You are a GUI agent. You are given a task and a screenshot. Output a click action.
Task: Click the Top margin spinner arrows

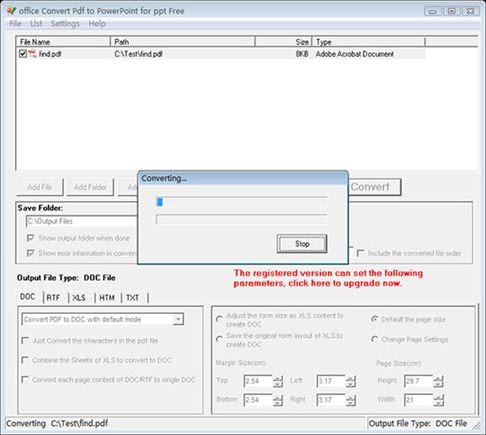[278, 381]
